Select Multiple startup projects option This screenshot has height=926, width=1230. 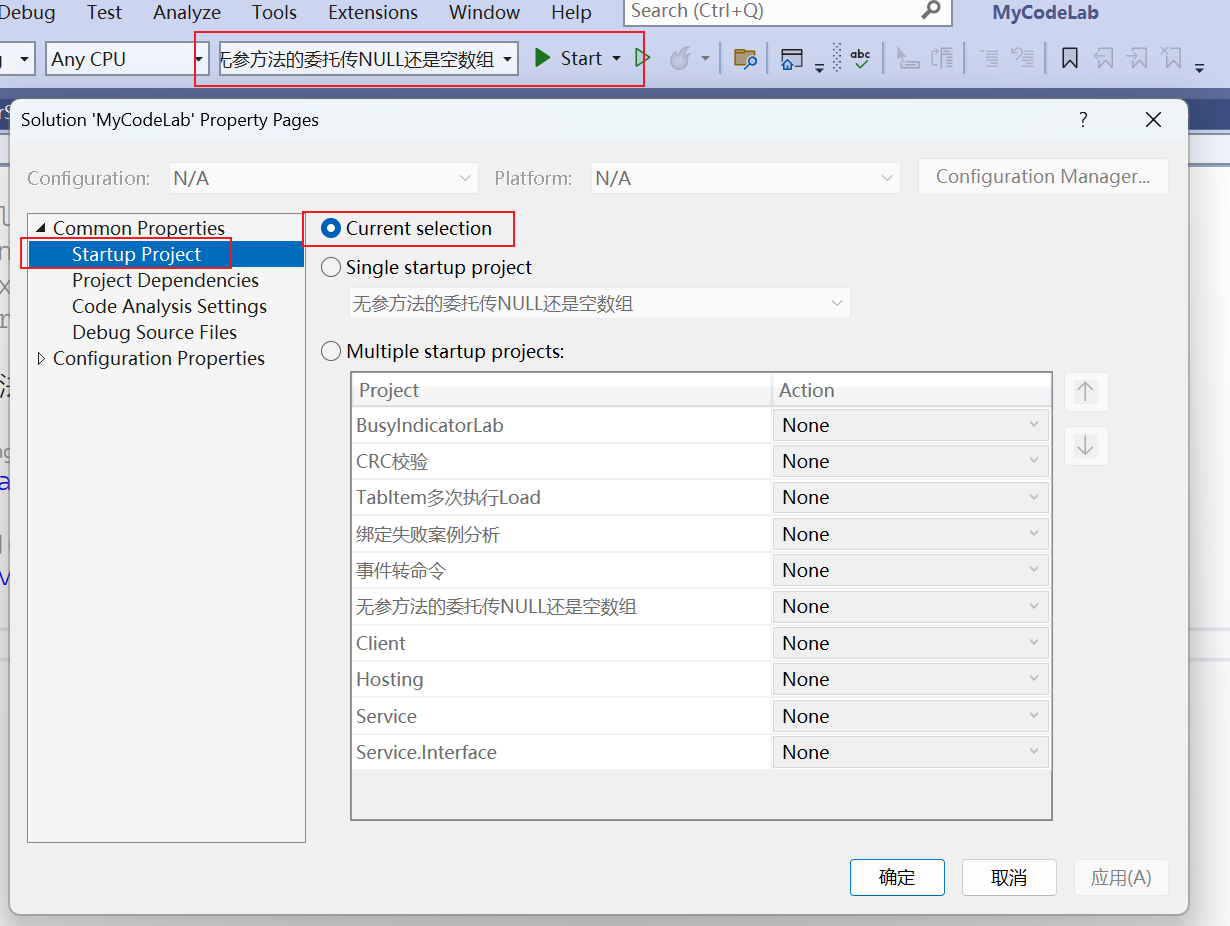pos(331,352)
